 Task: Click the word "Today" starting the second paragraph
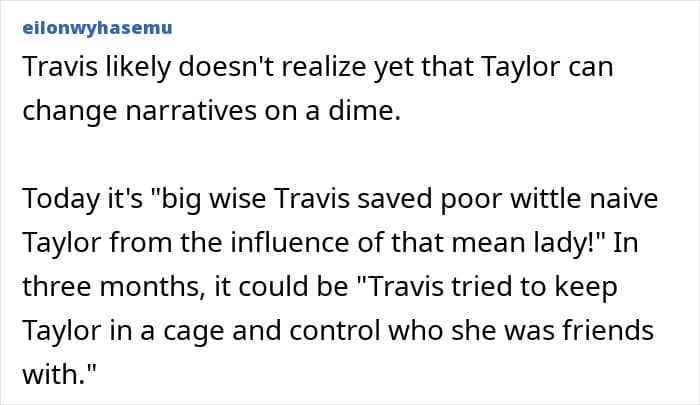(x=56, y=200)
